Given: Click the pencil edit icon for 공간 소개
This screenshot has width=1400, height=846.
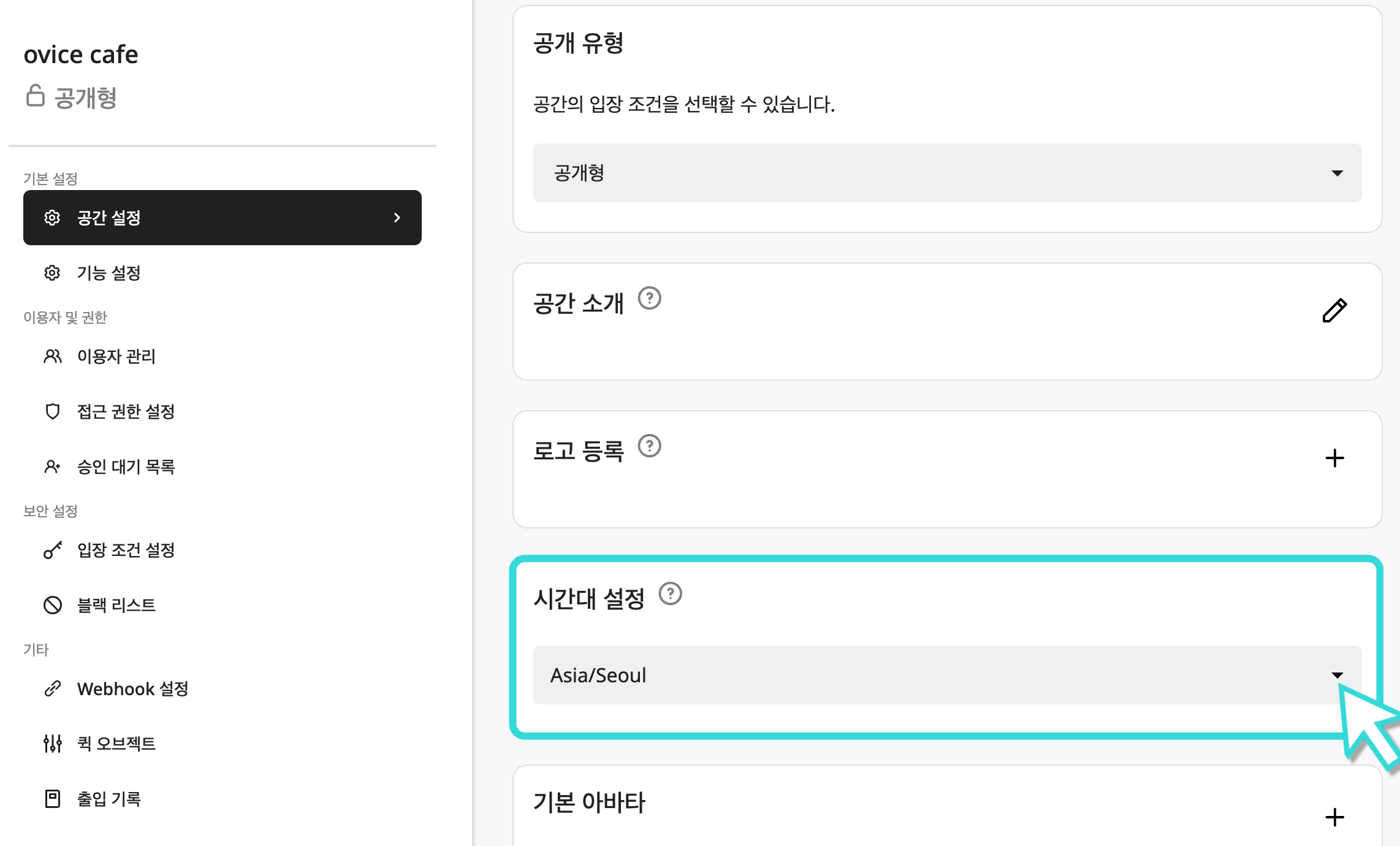Looking at the screenshot, I should 1334,310.
